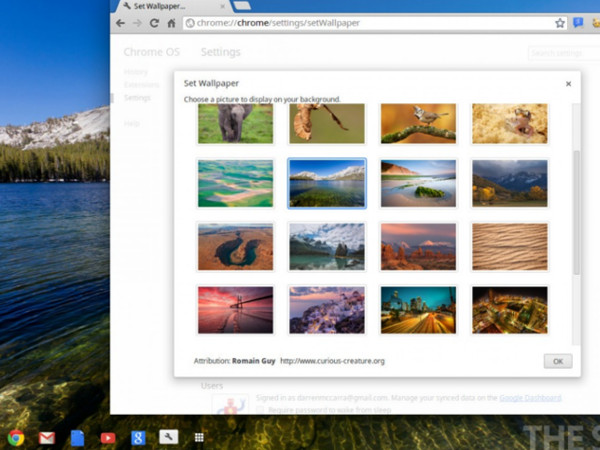Screen dimensions: 600x450
Task: Open Chrome from the shelf
Action: tap(16, 438)
